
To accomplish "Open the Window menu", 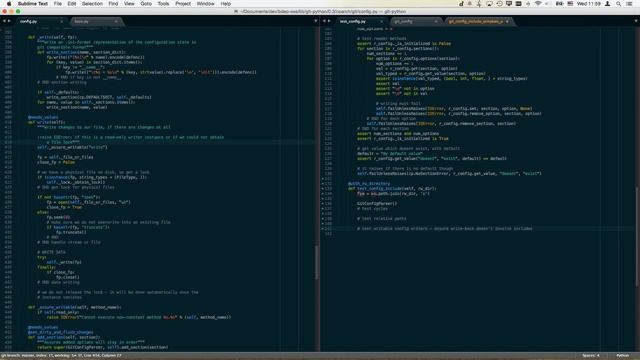I will coord(206,4).
